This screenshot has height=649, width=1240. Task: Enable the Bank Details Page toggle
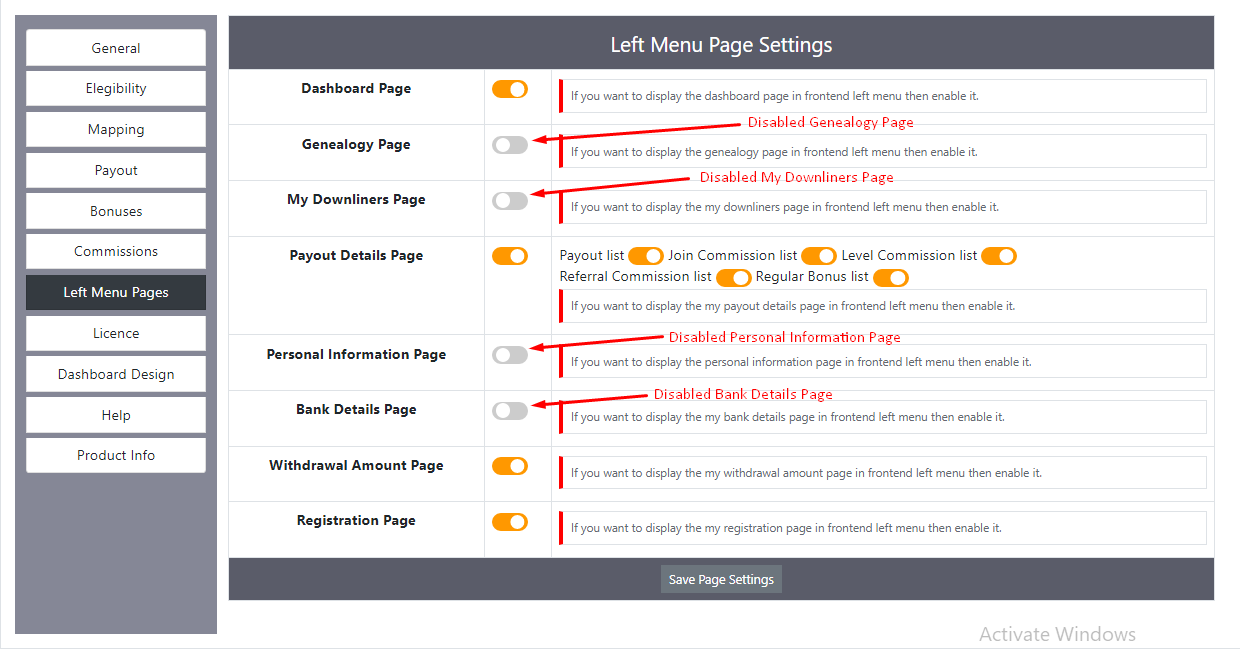tap(509, 410)
